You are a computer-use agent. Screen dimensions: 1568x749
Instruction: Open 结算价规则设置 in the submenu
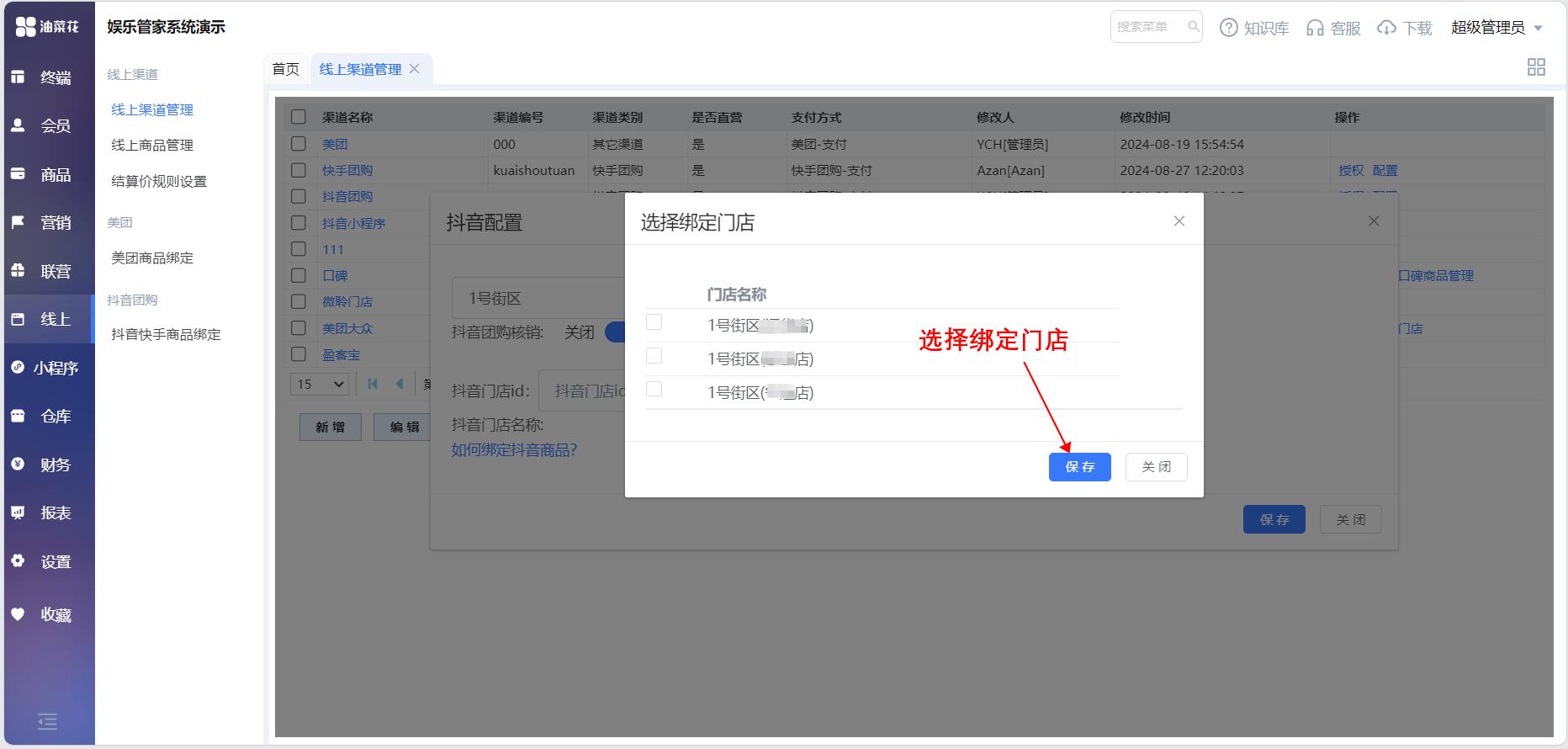coord(159,181)
